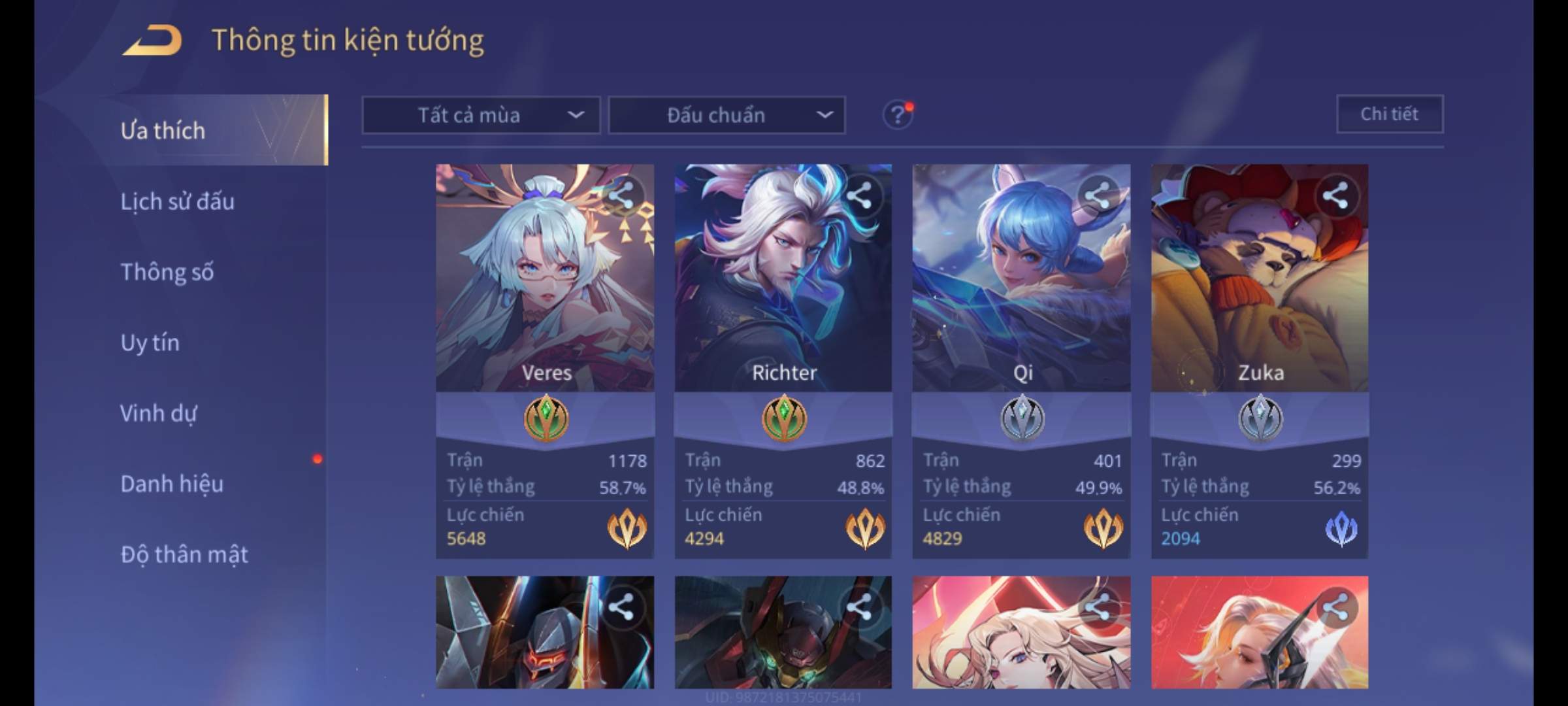1568x706 pixels.
Task: Open the question mark help icon
Action: pyautogui.click(x=898, y=116)
